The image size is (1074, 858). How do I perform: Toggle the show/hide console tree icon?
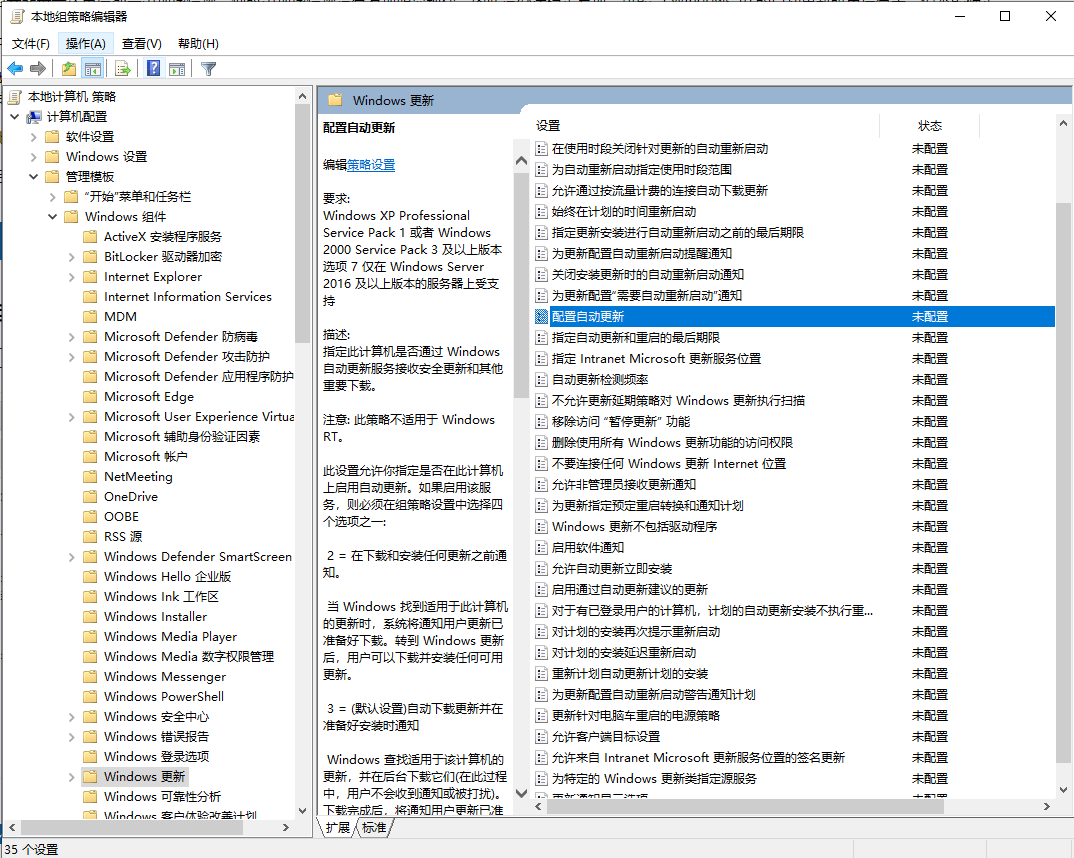[92, 68]
